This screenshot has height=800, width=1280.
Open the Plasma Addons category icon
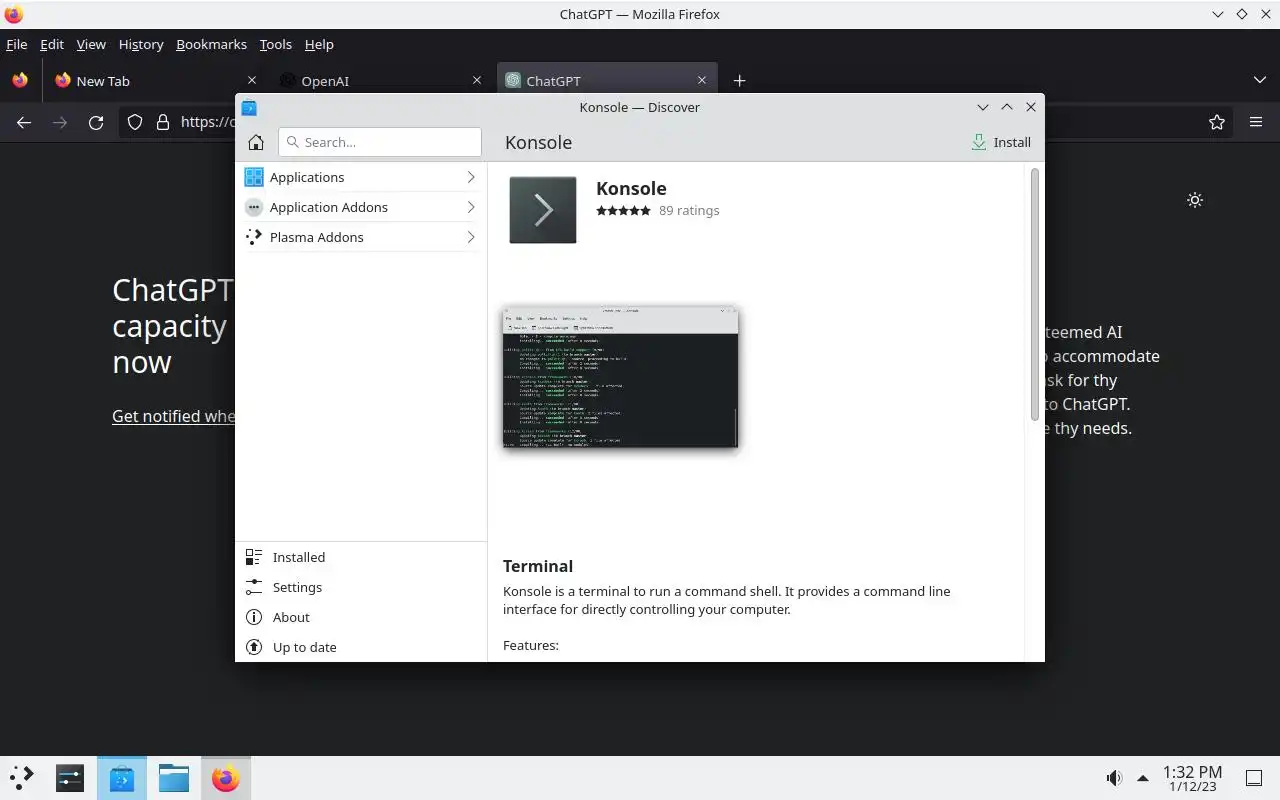(x=254, y=237)
